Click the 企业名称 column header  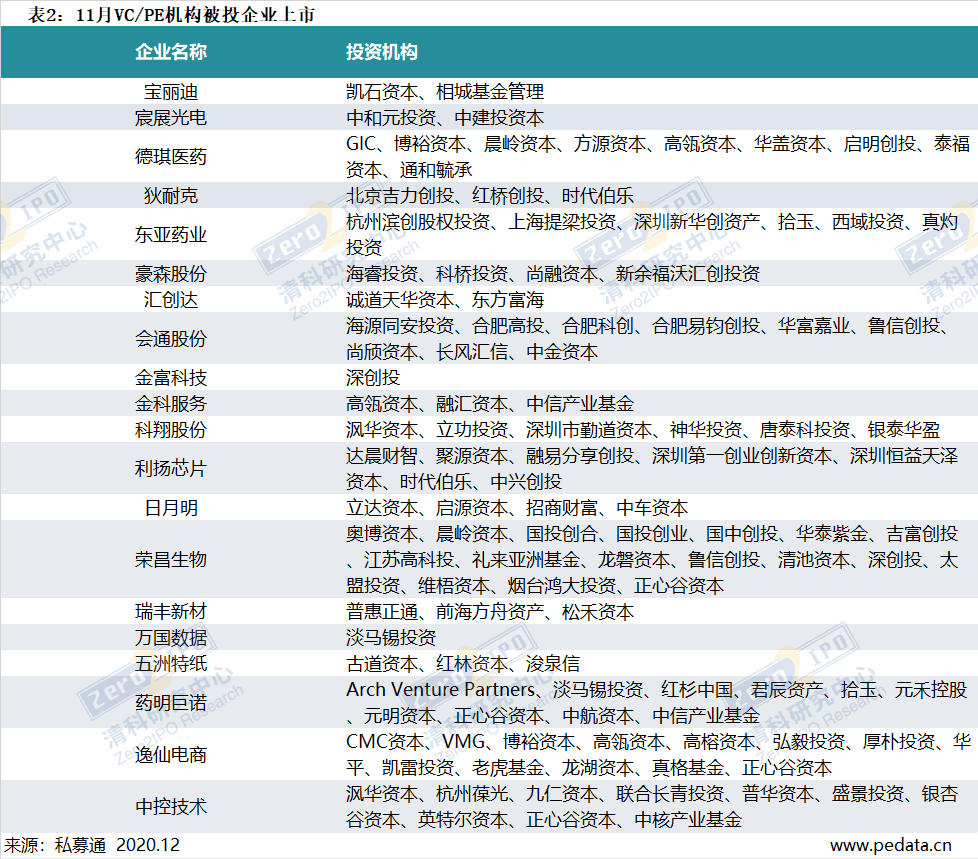tap(171, 52)
